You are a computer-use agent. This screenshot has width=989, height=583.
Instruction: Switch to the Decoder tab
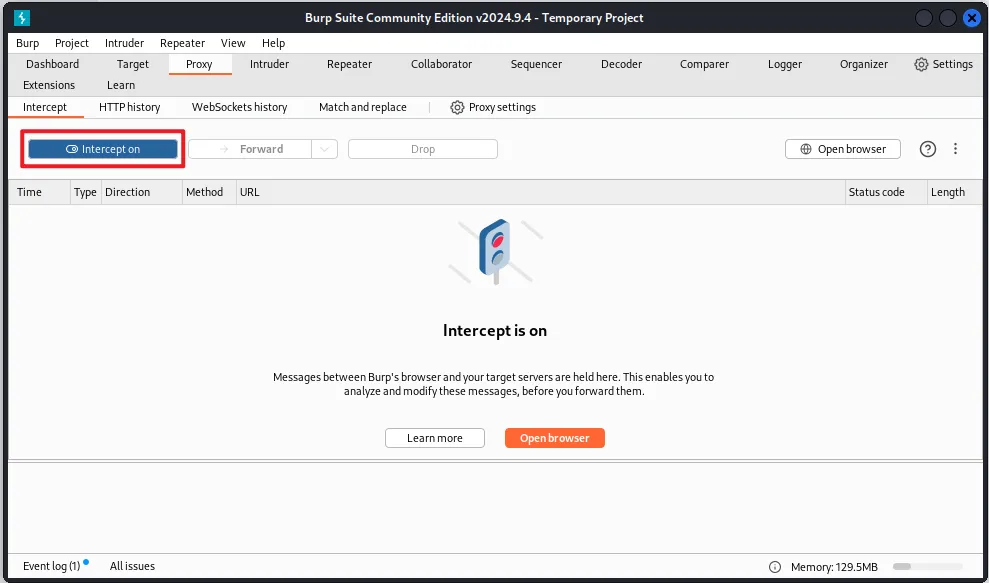[x=621, y=64]
